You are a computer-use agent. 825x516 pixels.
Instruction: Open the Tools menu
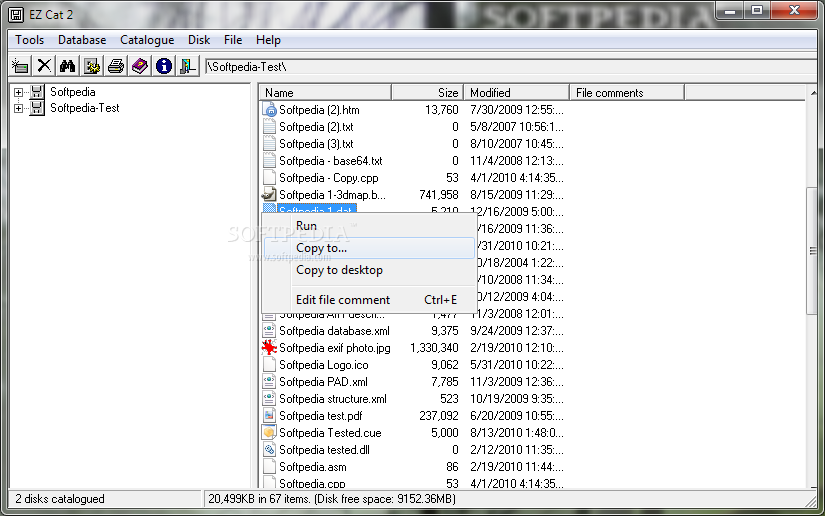[29, 40]
